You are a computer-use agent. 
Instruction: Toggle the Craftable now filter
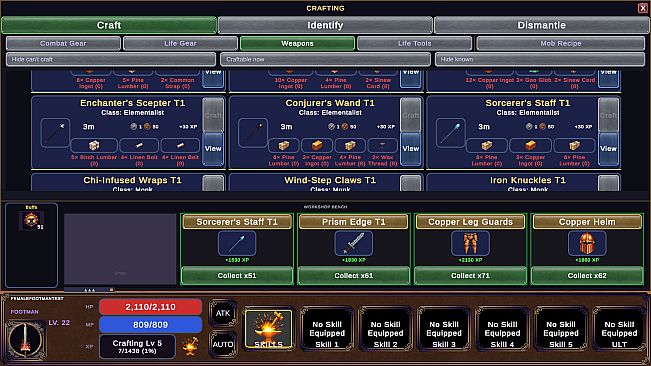[325, 59]
